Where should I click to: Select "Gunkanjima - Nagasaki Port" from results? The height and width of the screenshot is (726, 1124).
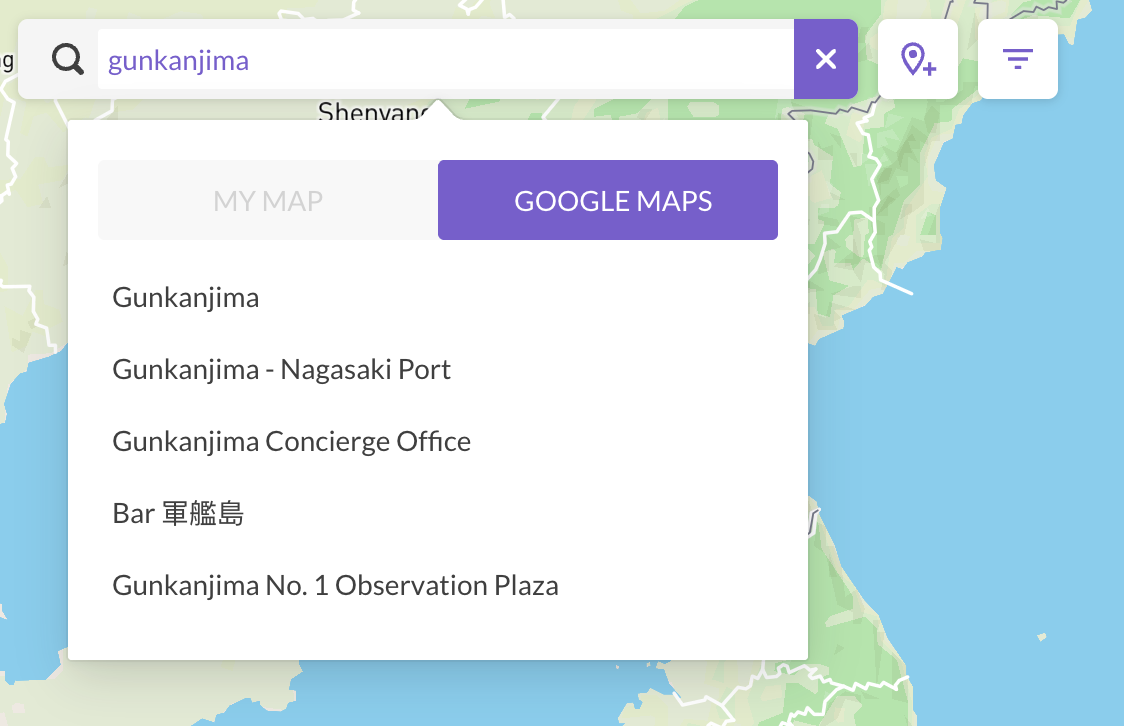282,369
